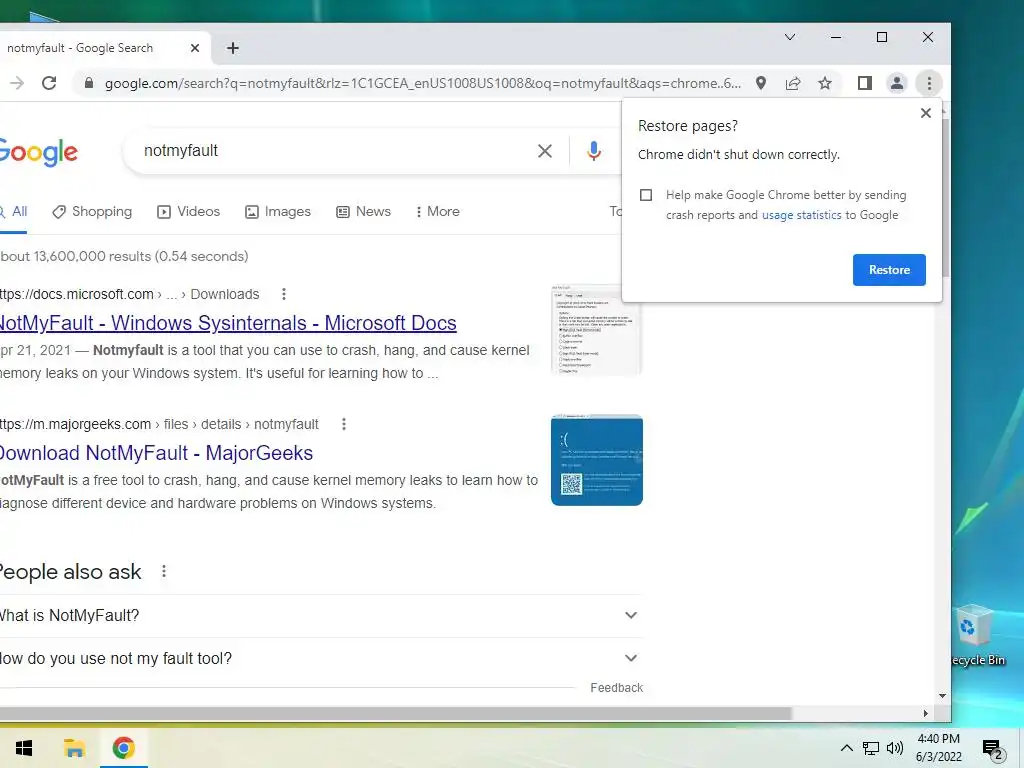Open the More search filters menu
The width and height of the screenshot is (1024, 768).
click(438, 212)
